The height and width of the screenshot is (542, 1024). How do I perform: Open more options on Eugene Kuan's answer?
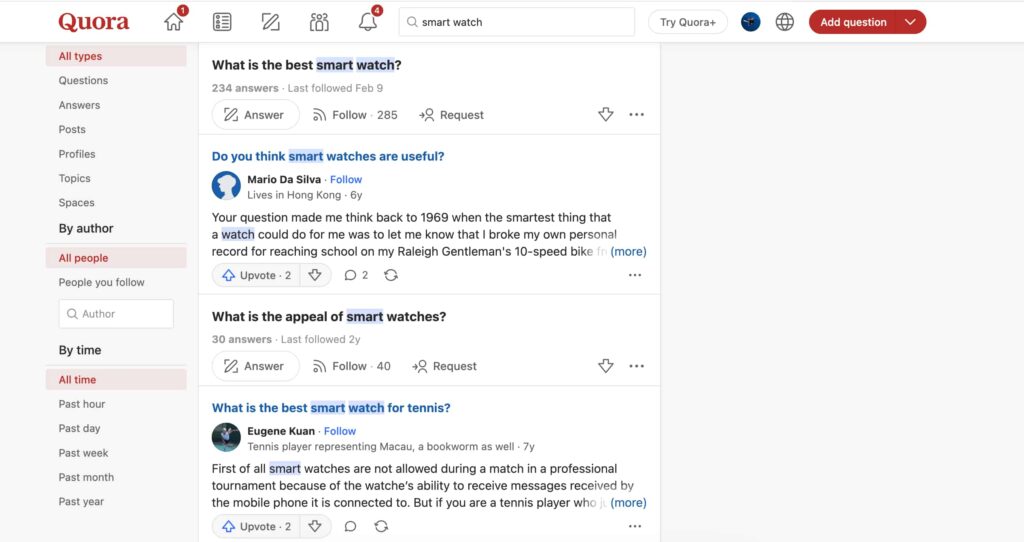(x=635, y=526)
